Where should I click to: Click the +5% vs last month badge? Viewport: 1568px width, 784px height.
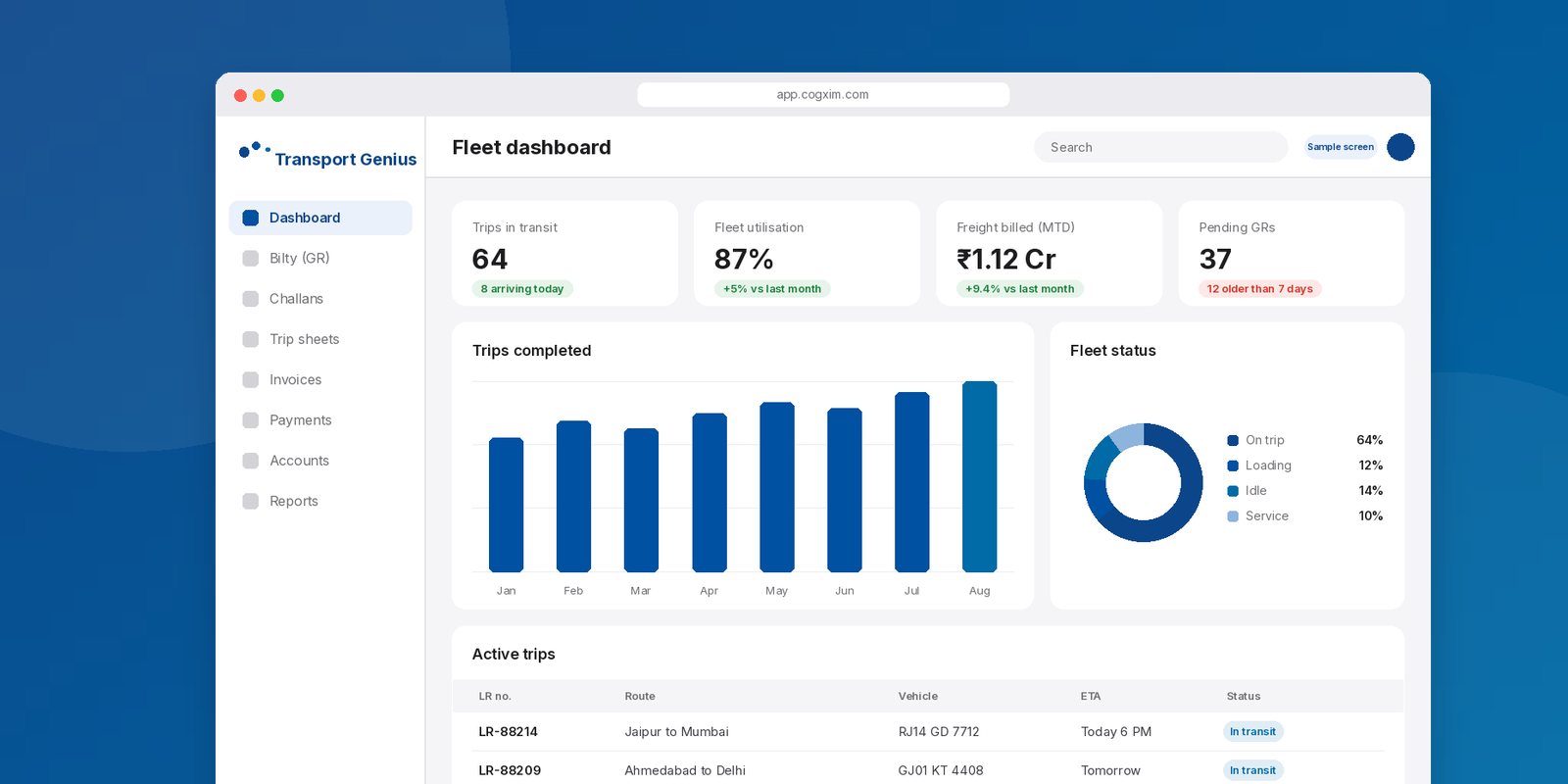point(772,289)
